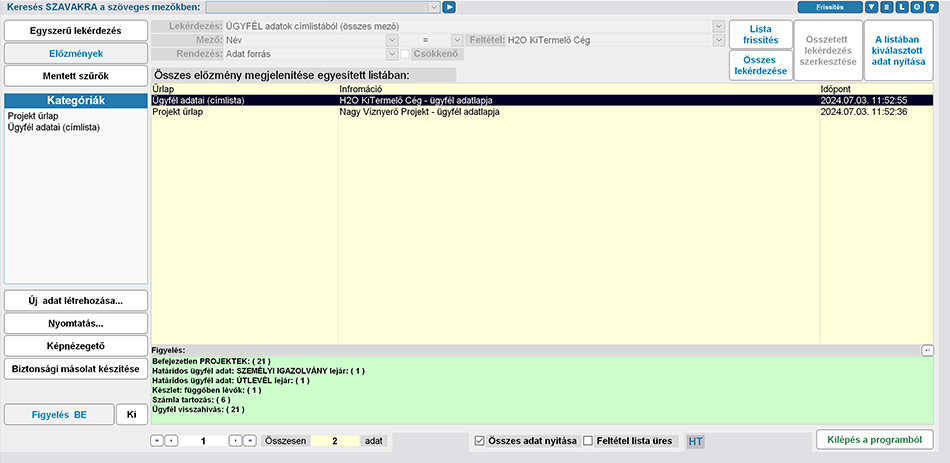Screen dimensions: 950x463
Task: Tick the Csökkenő sort order checkbox
Action: click(405, 54)
